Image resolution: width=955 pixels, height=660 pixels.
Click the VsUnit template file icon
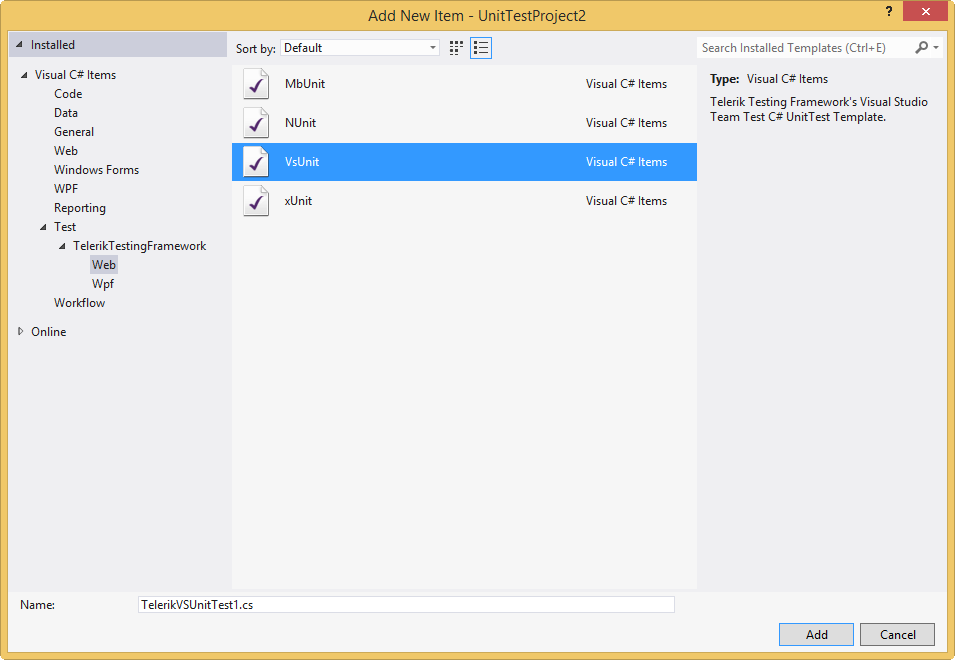pos(256,162)
